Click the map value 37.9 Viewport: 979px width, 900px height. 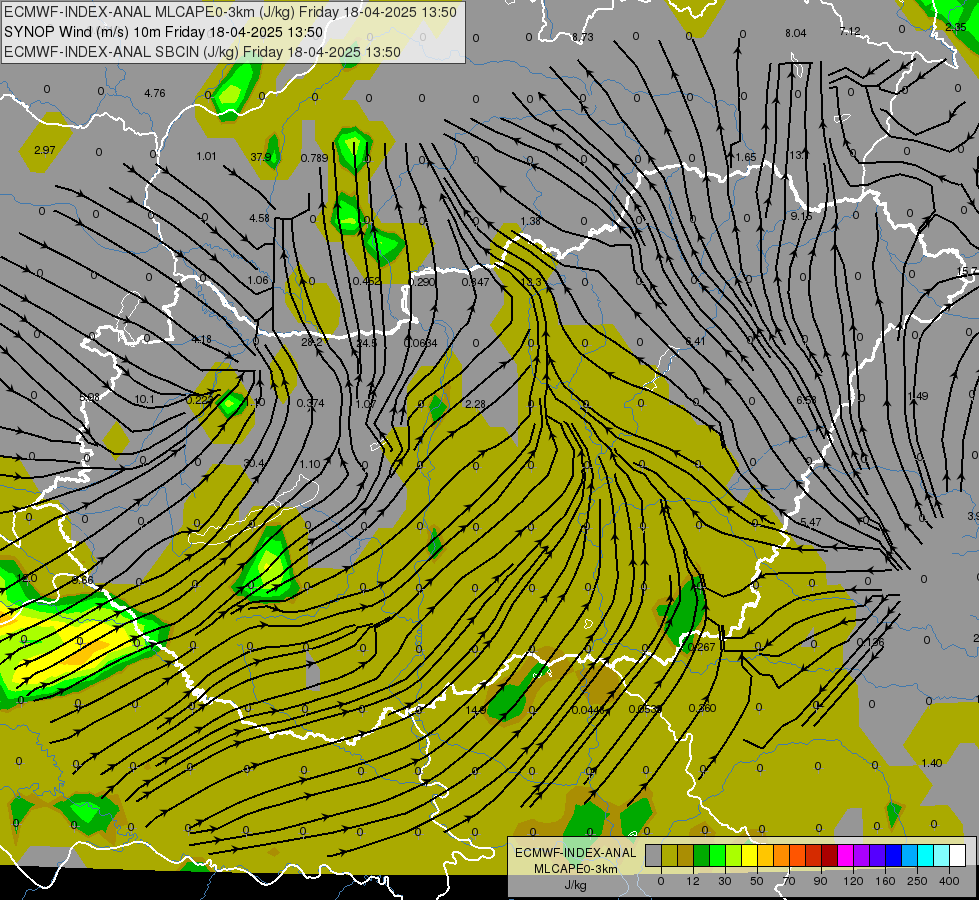[x=260, y=157]
